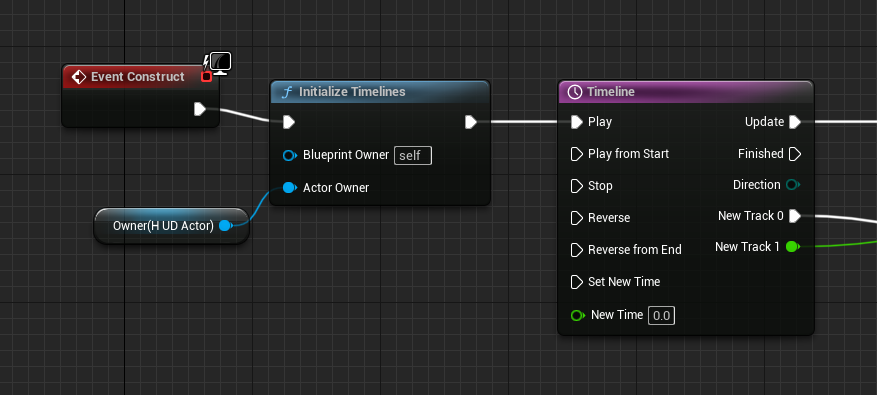877x395 pixels.
Task: Click the Set New Time label
Action: 624,281
